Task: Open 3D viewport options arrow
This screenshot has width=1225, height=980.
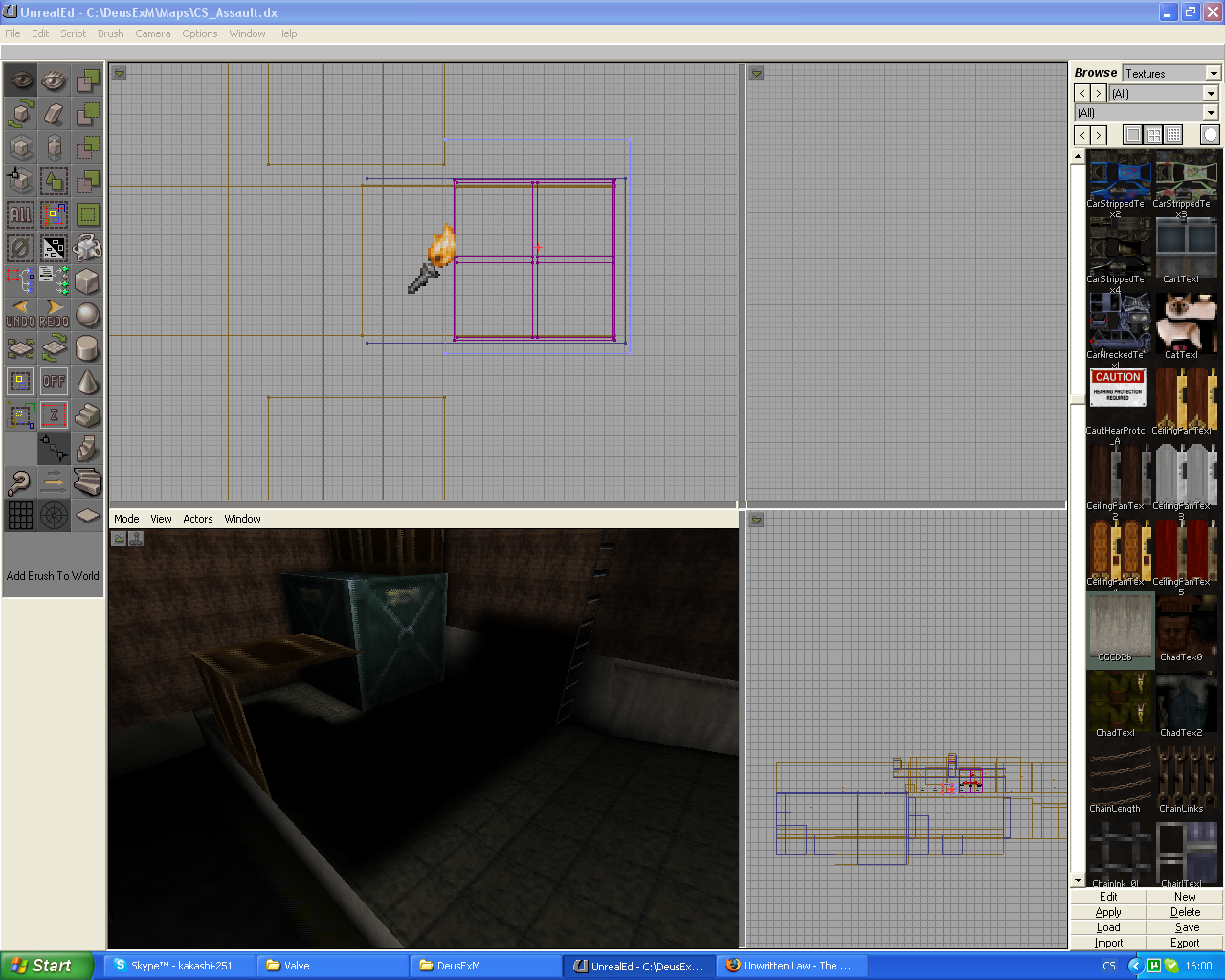Action: pyautogui.click(x=120, y=539)
